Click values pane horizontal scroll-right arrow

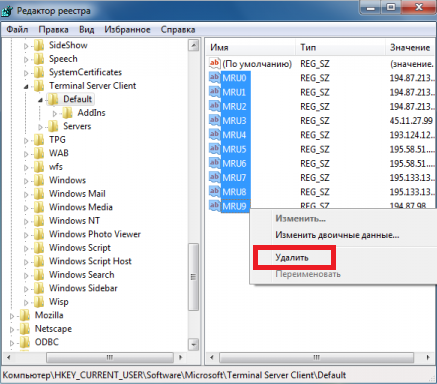click(428, 357)
